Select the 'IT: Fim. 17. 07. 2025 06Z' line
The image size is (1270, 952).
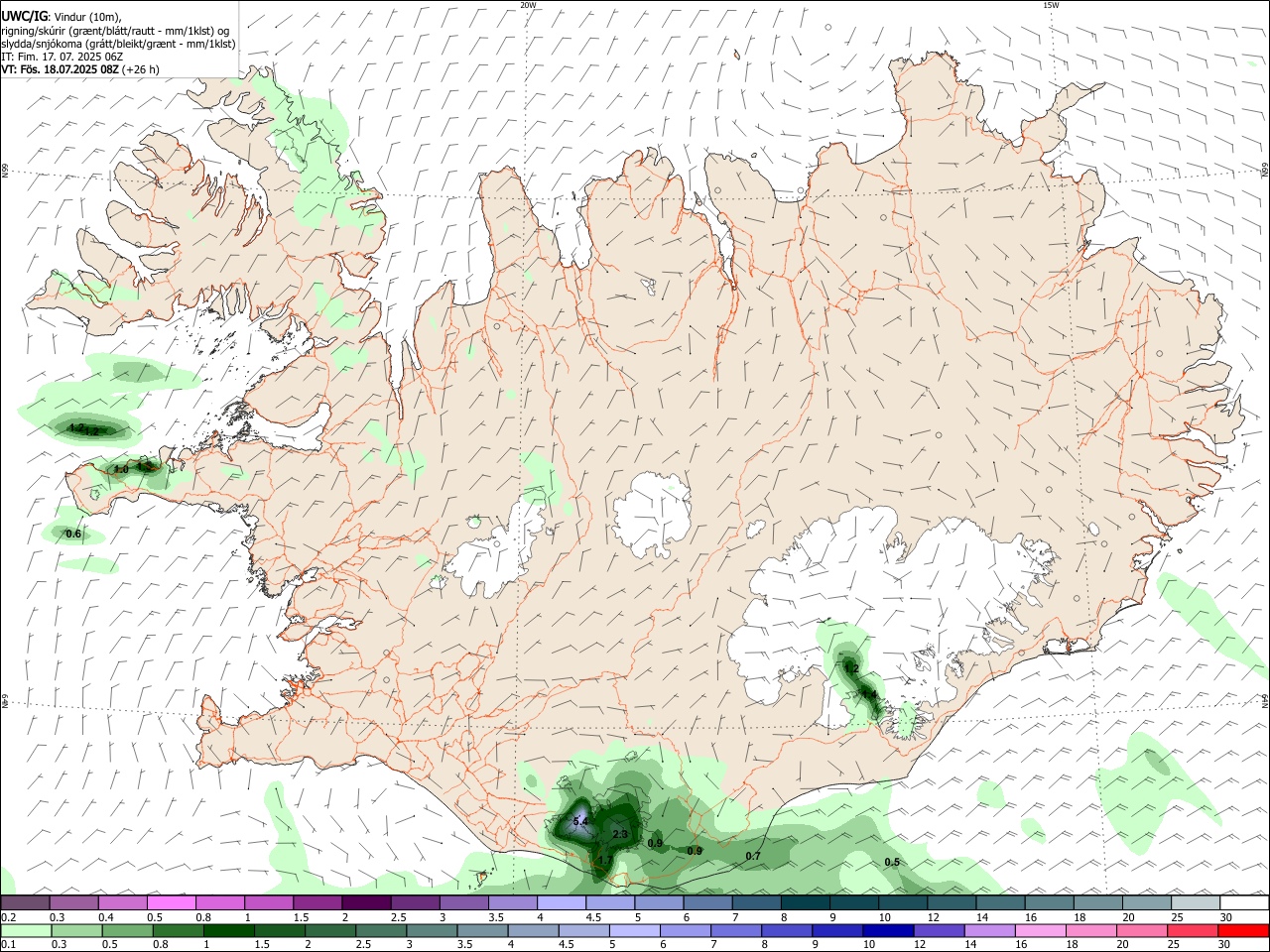click(x=62, y=57)
